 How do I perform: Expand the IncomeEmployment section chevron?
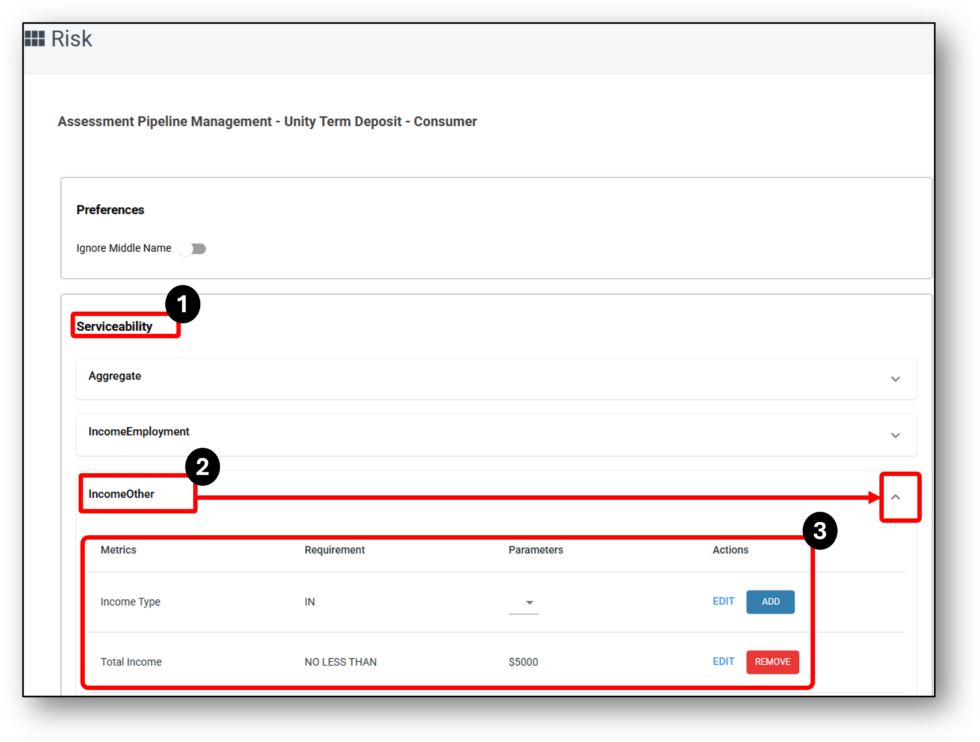point(895,435)
